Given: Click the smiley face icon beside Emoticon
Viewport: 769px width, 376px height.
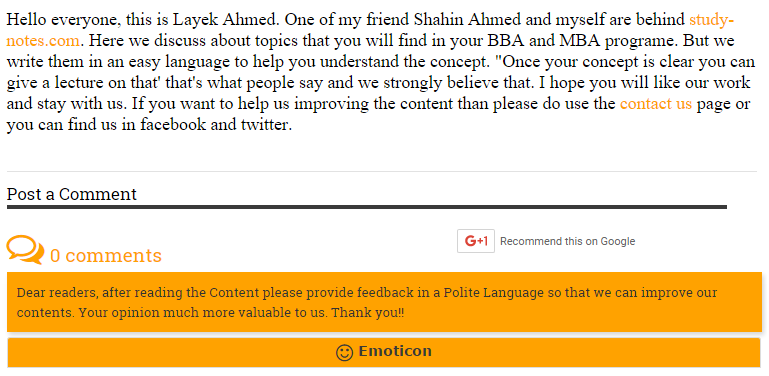Looking at the screenshot, I should [344, 352].
